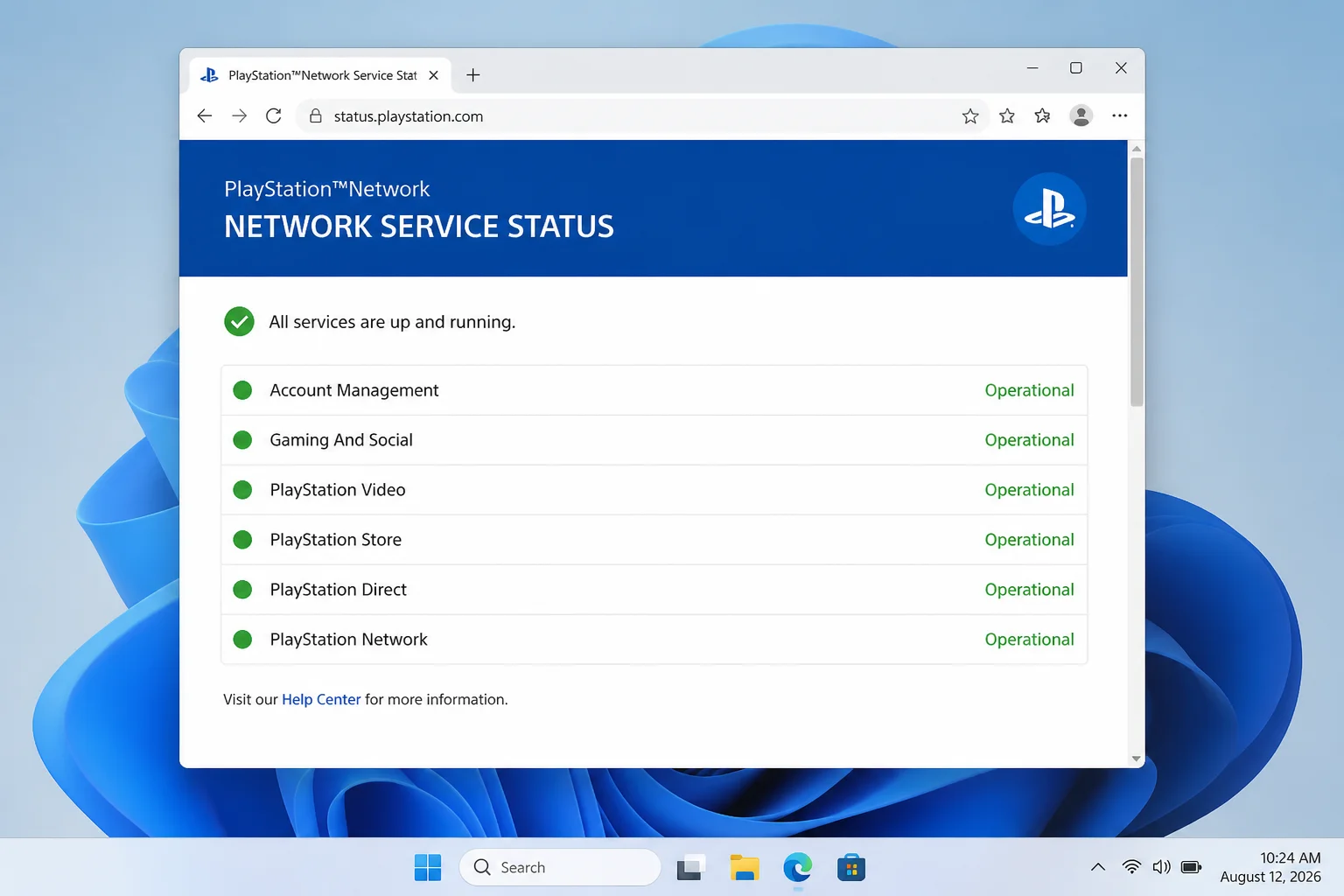The width and height of the screenshot is (1344, 896).
Task: Click the page's vertical scrollbar thumb
Action: click(1137, 282)
